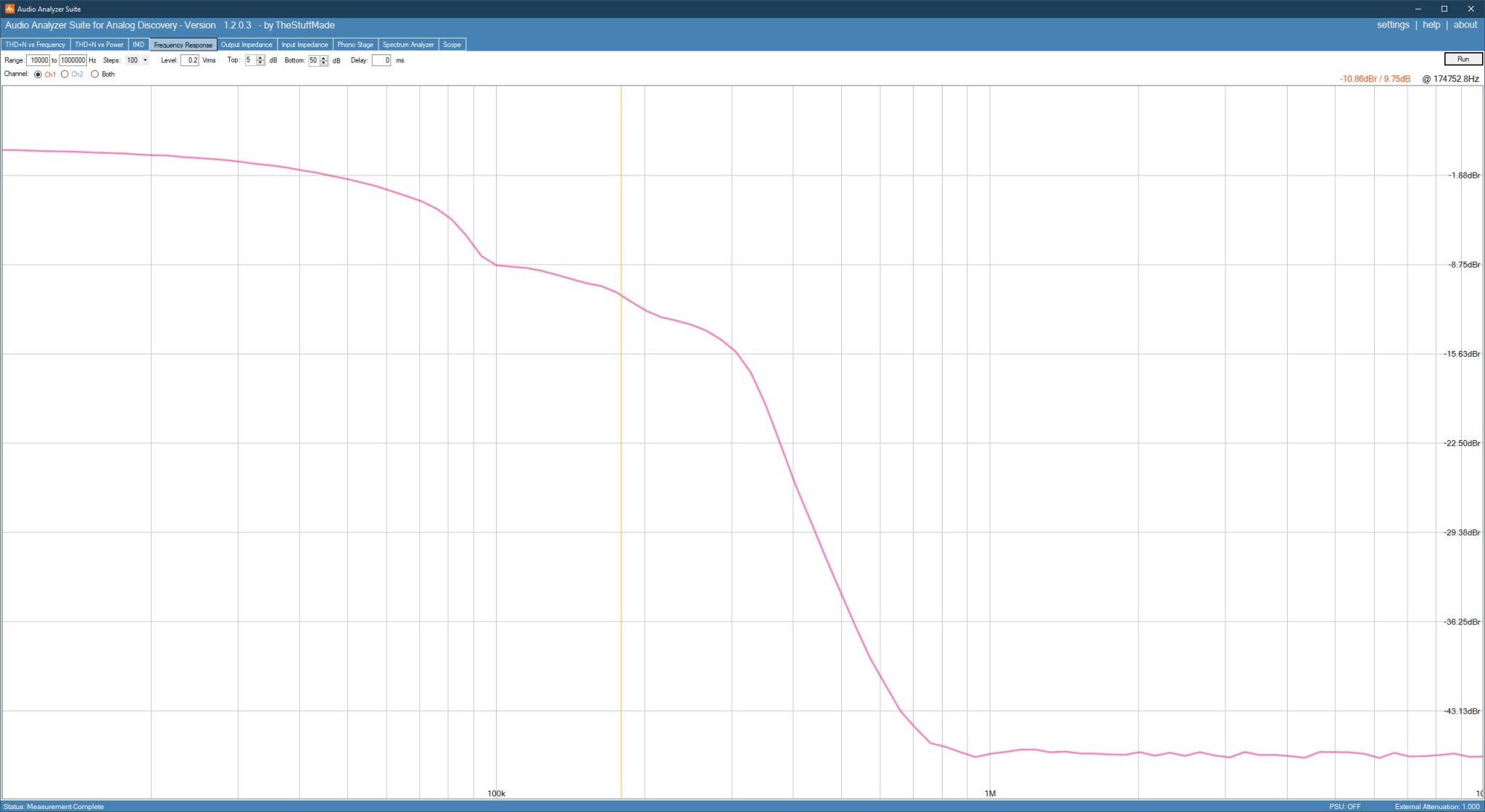Click the 1M frequency axis label
Viewport: 1485px width, 812px height.
tap(990, 793)
